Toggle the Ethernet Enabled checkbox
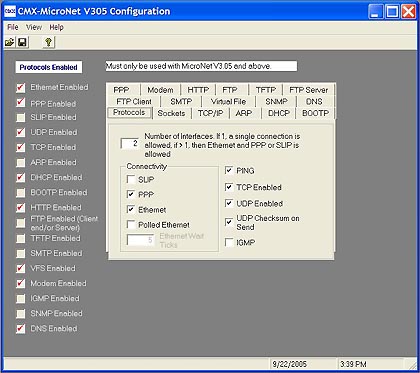 coord(21,88)
